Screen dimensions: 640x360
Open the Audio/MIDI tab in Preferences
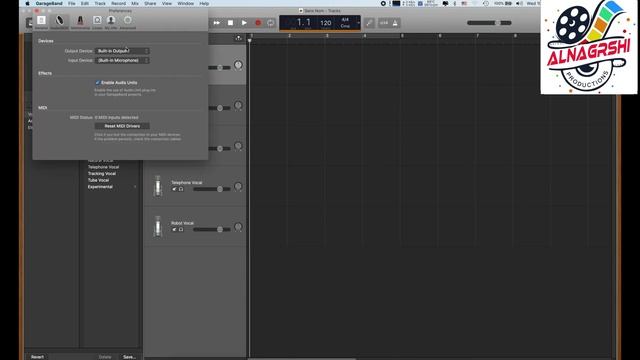coord(60,22)
